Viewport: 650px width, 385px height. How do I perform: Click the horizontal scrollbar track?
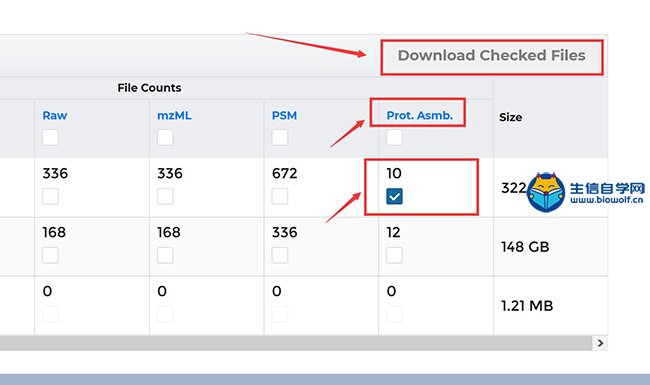point(296,343)
